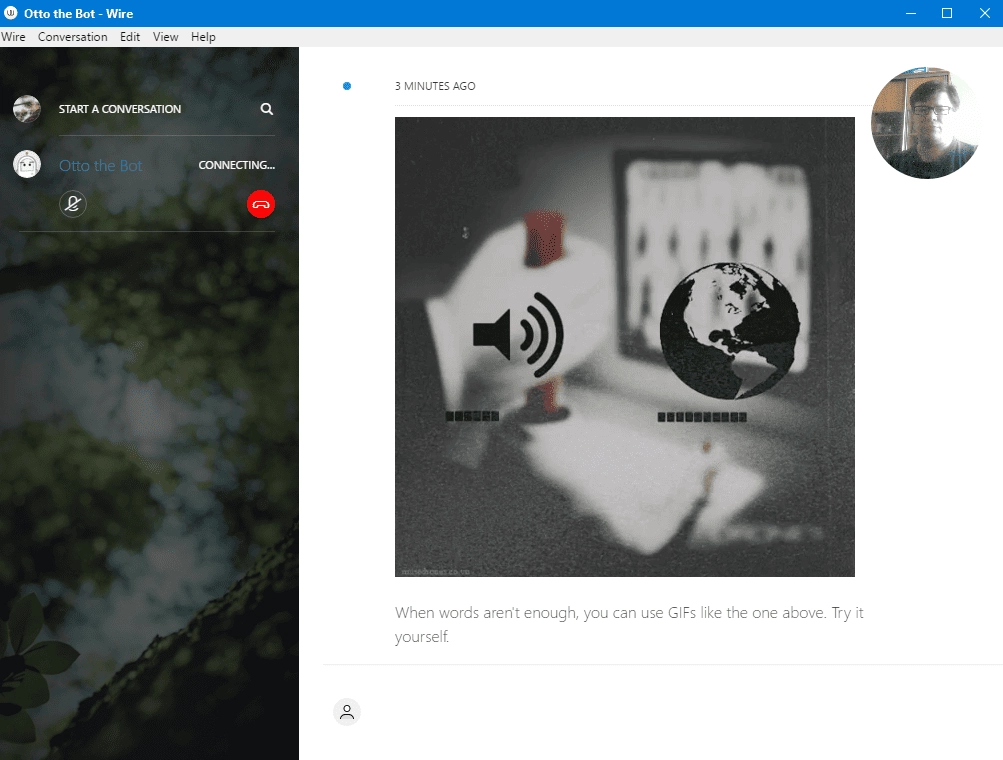Viewport: 1003px width, 760px height.
Task: Open the Edit menu
Action: (130, 36)
